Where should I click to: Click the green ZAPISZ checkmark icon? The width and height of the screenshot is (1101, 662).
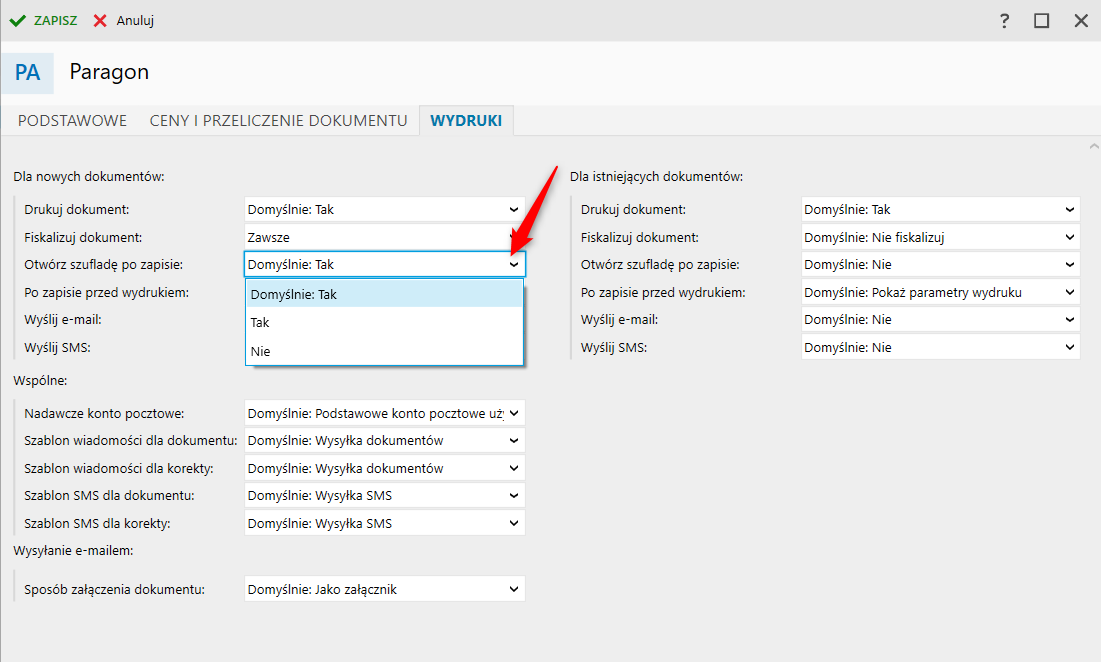click(18, 20)
